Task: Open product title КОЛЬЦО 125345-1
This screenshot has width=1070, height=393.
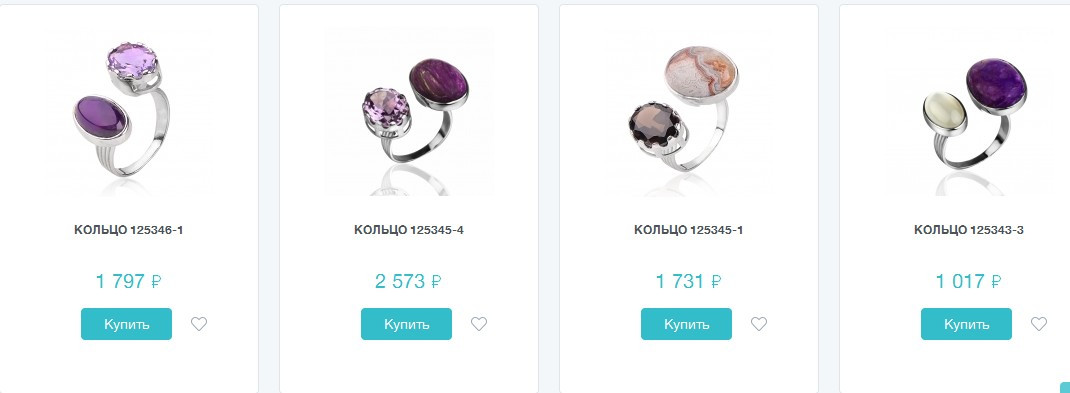Action: point(689,230)
